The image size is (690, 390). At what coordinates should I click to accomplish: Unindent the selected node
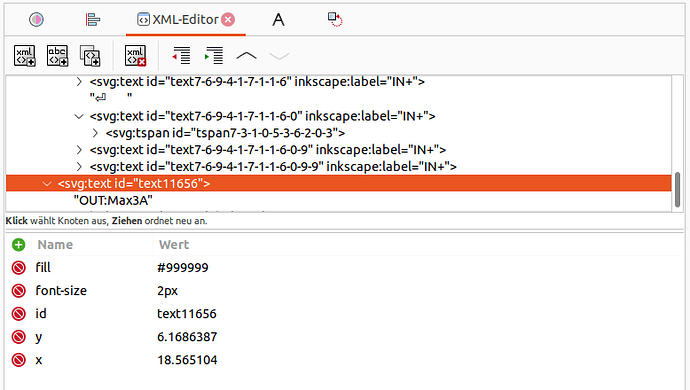pos(181,56)
